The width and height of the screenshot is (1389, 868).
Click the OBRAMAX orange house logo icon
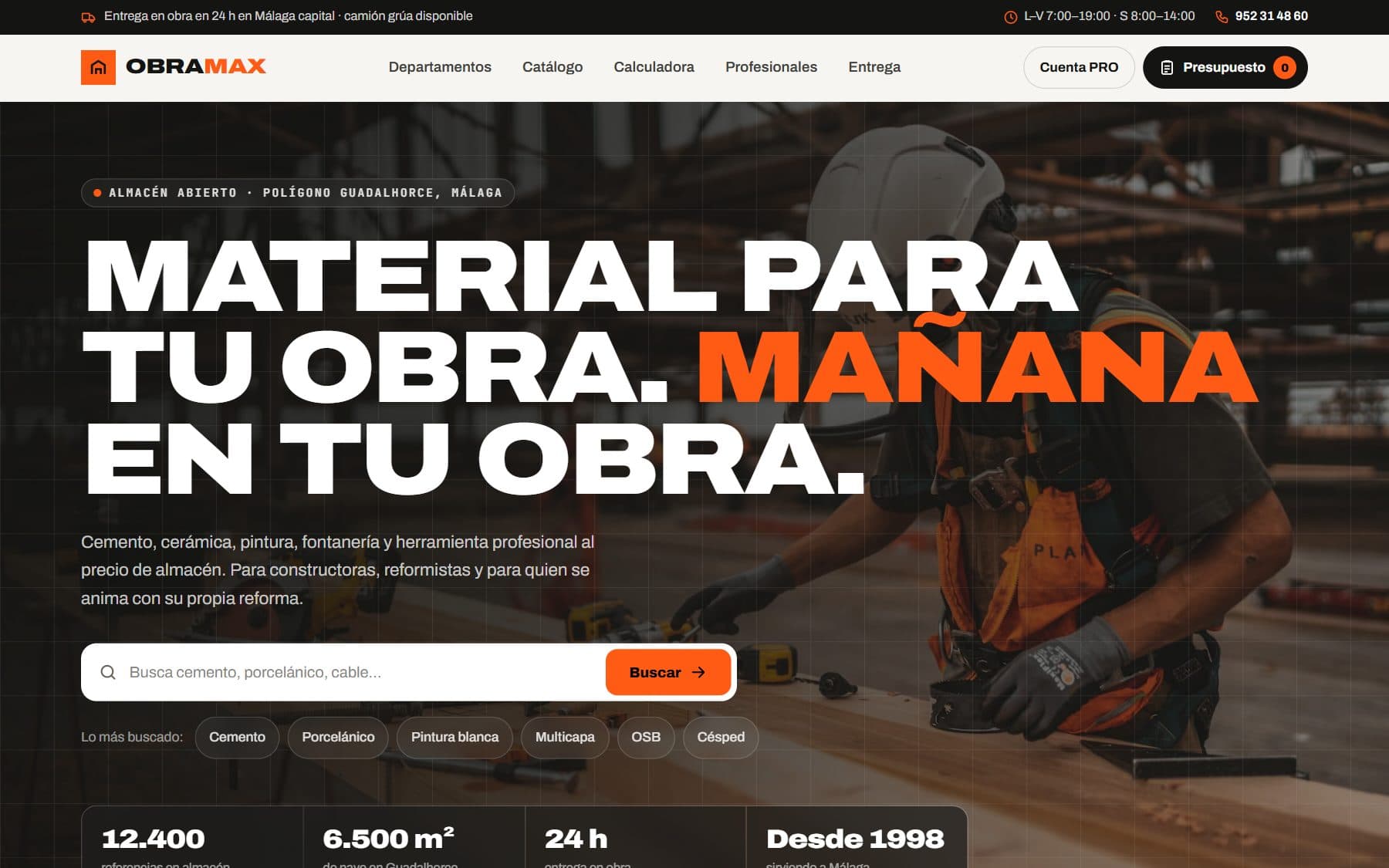pos(98,67)
